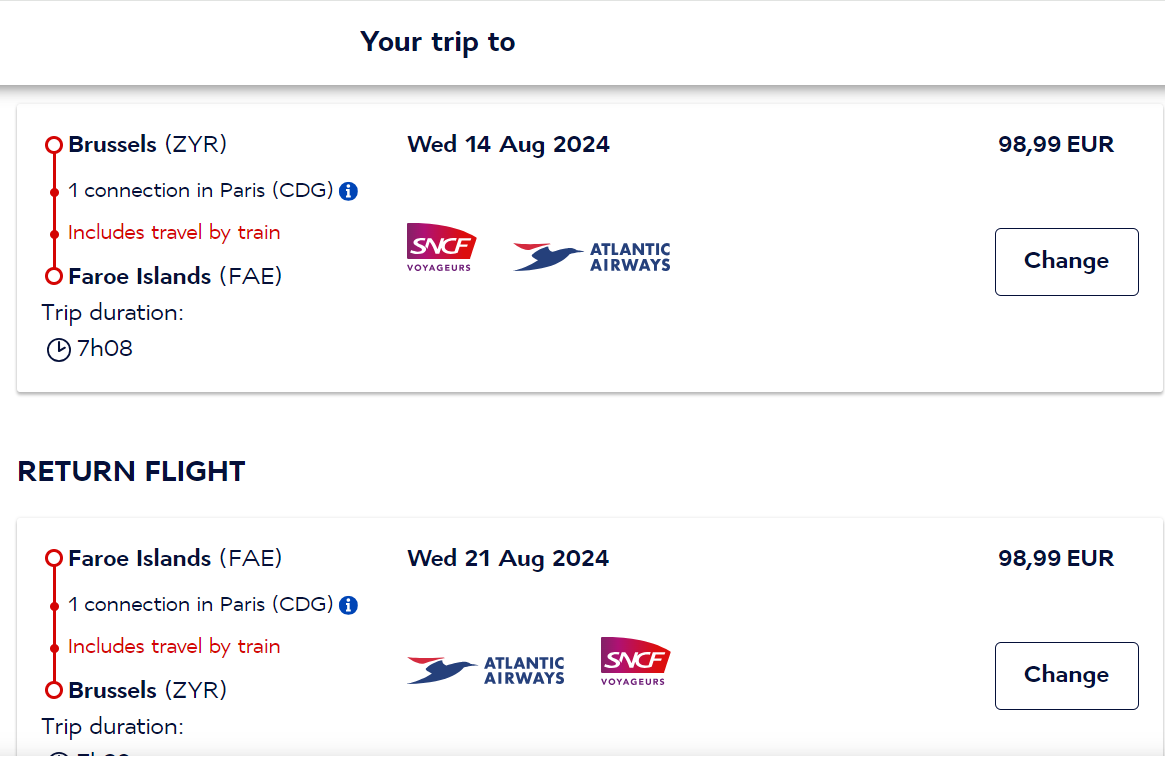1165x763 pixels.
Task: Click Atlantic Airways logo on outbound trip
Action: tap(592, 257)
